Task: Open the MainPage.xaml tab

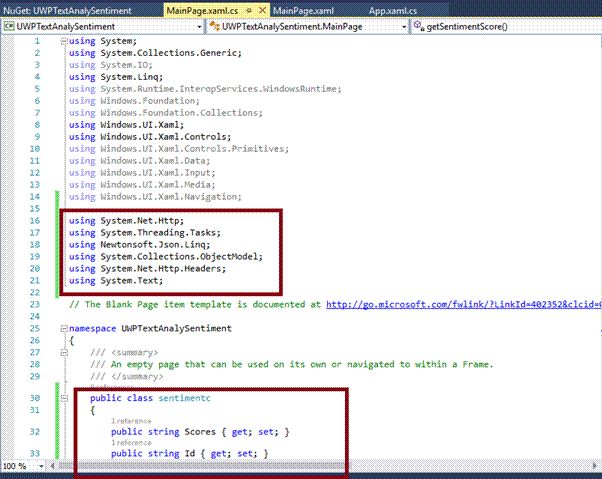Action: 303,10
